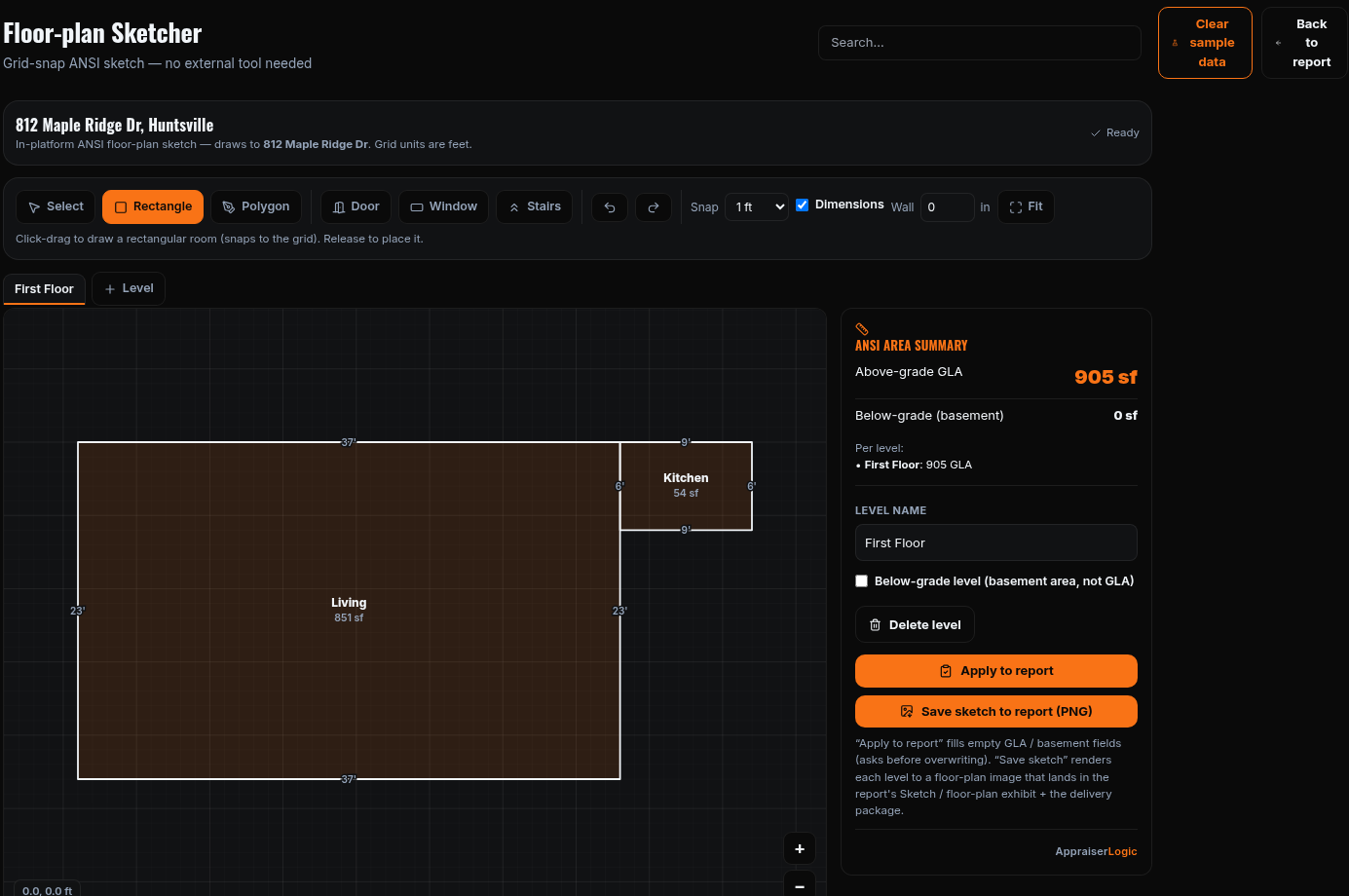The width and height of the screenshot is (1349, 896).
Task: Undo the last sketch action
Action: (x=610, y=207)
